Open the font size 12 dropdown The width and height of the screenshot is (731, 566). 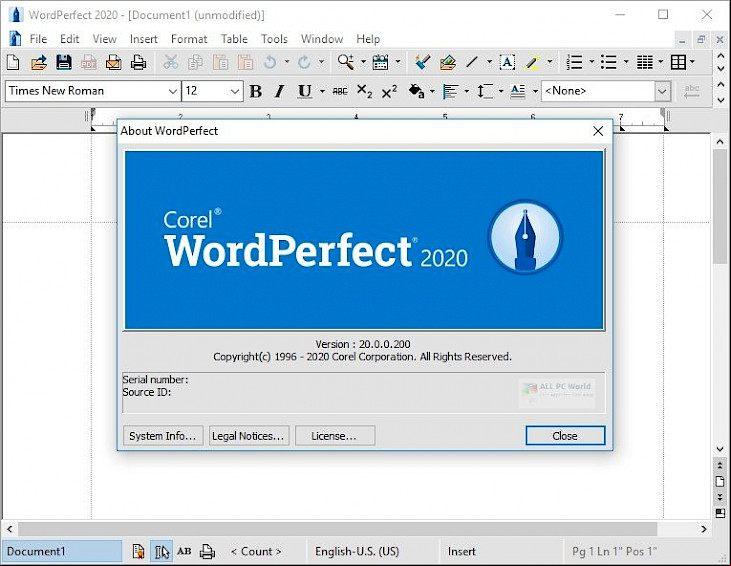(x=235, y=91)
